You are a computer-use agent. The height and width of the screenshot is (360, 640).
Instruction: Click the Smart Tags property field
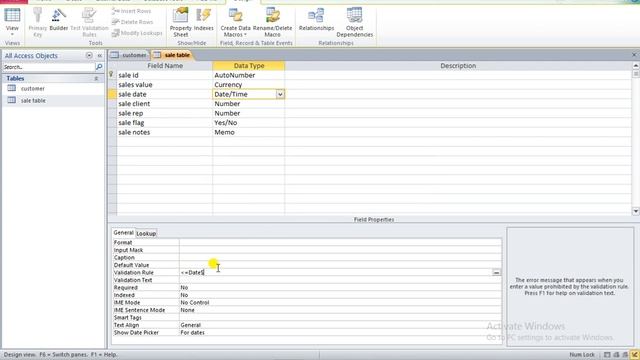click(x=340, y=318)
